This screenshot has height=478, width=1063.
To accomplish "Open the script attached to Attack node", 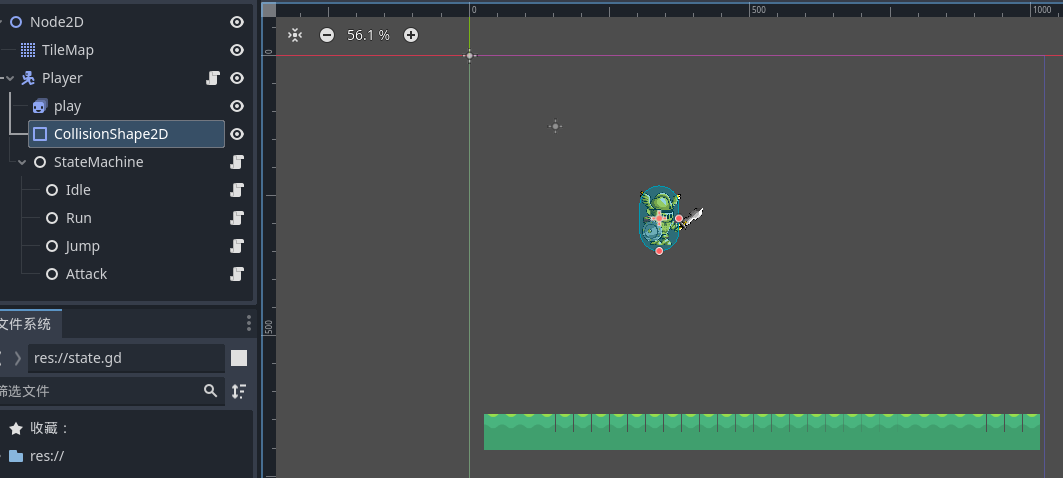I will tap(237, 274).
